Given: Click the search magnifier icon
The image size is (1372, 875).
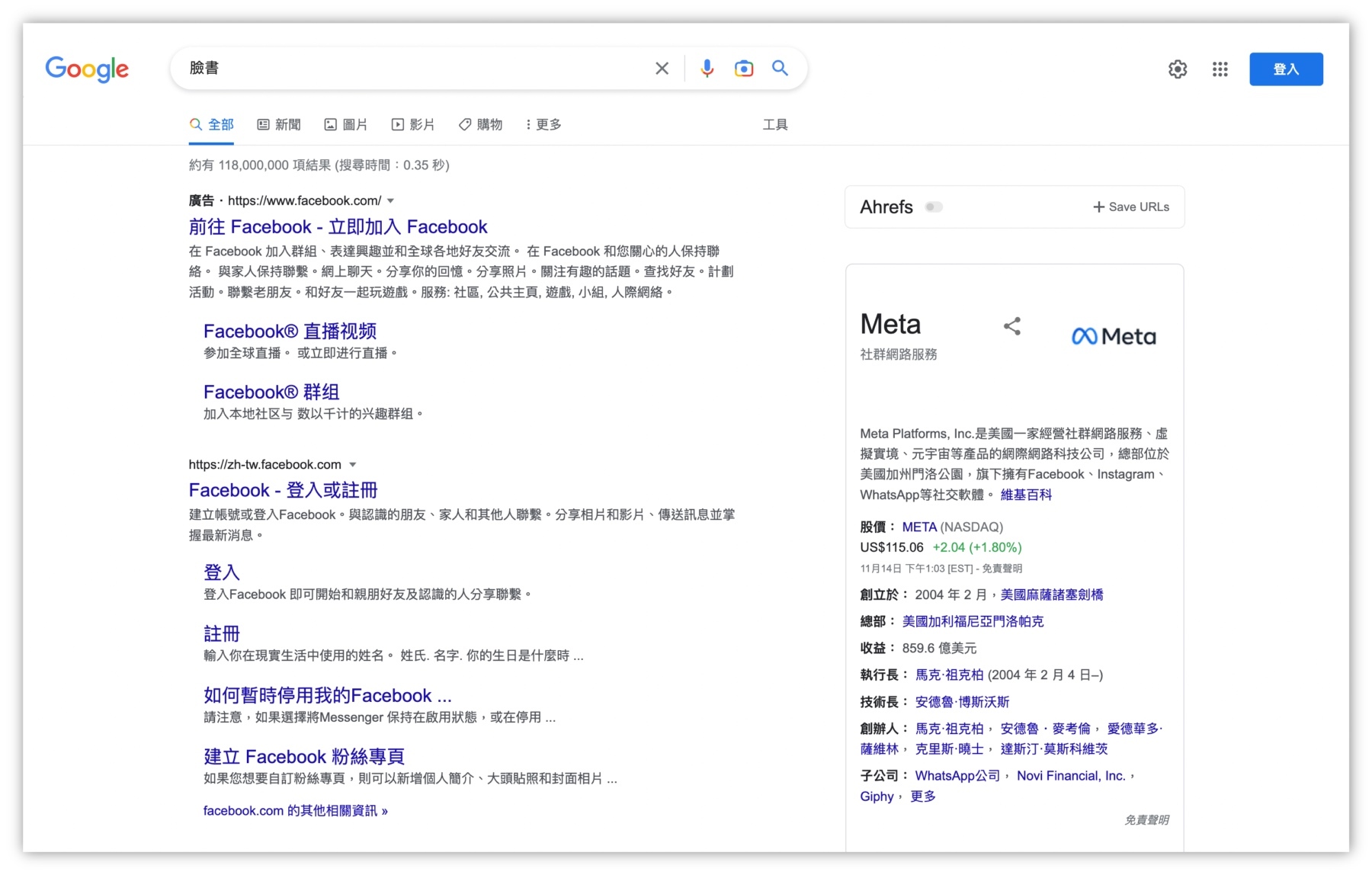Looking at the screenshot, I should click(780, 69).
